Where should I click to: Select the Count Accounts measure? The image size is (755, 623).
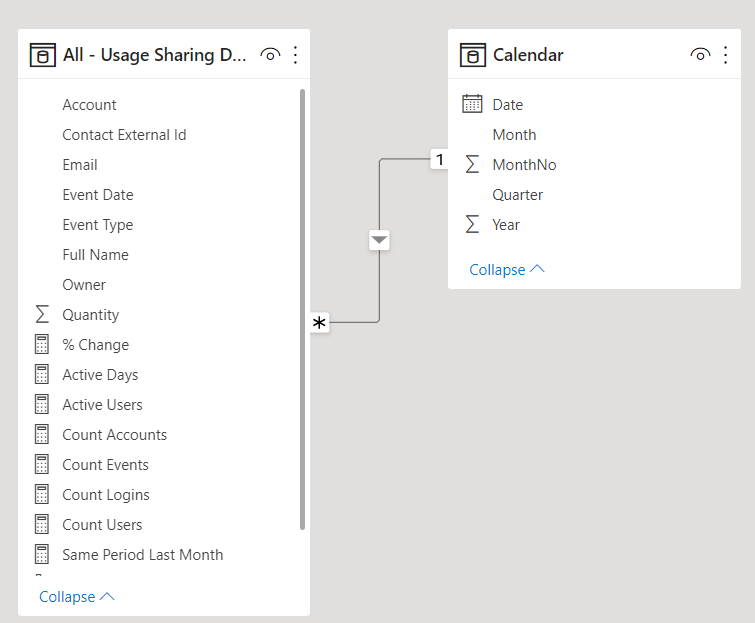(115, 435)
